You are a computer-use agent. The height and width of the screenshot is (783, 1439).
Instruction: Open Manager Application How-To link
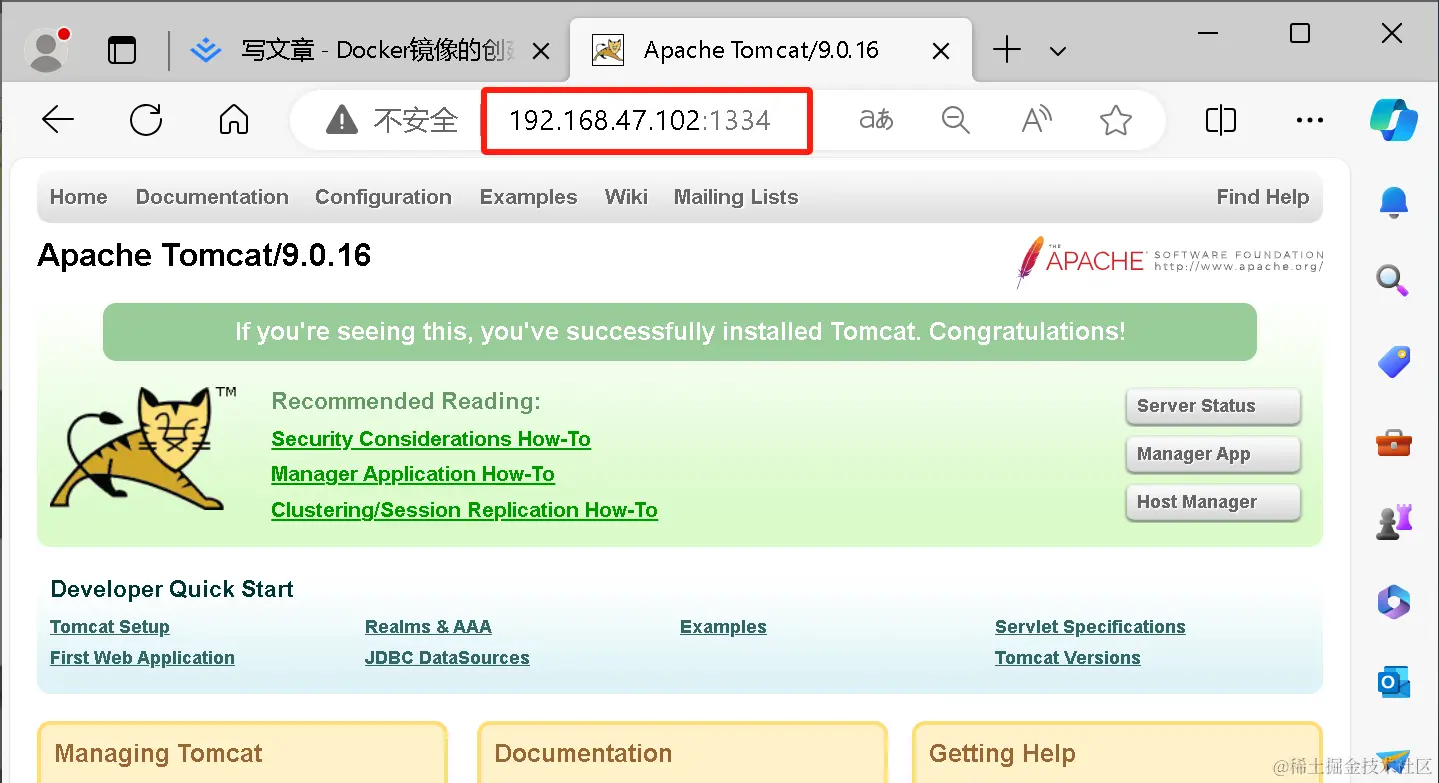[x=413, y=474]
